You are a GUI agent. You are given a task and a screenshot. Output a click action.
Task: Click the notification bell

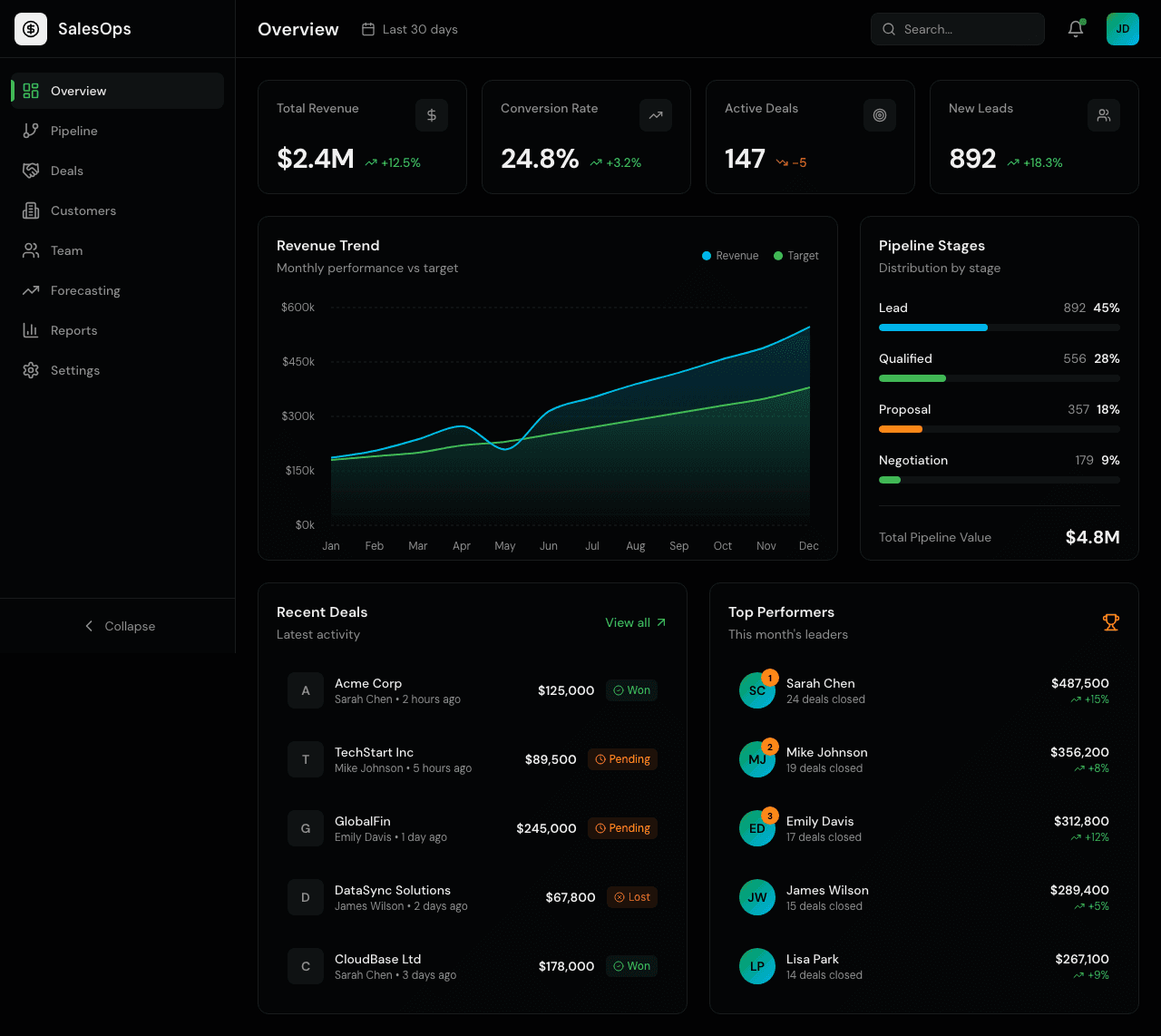[x=1076, y=29]
